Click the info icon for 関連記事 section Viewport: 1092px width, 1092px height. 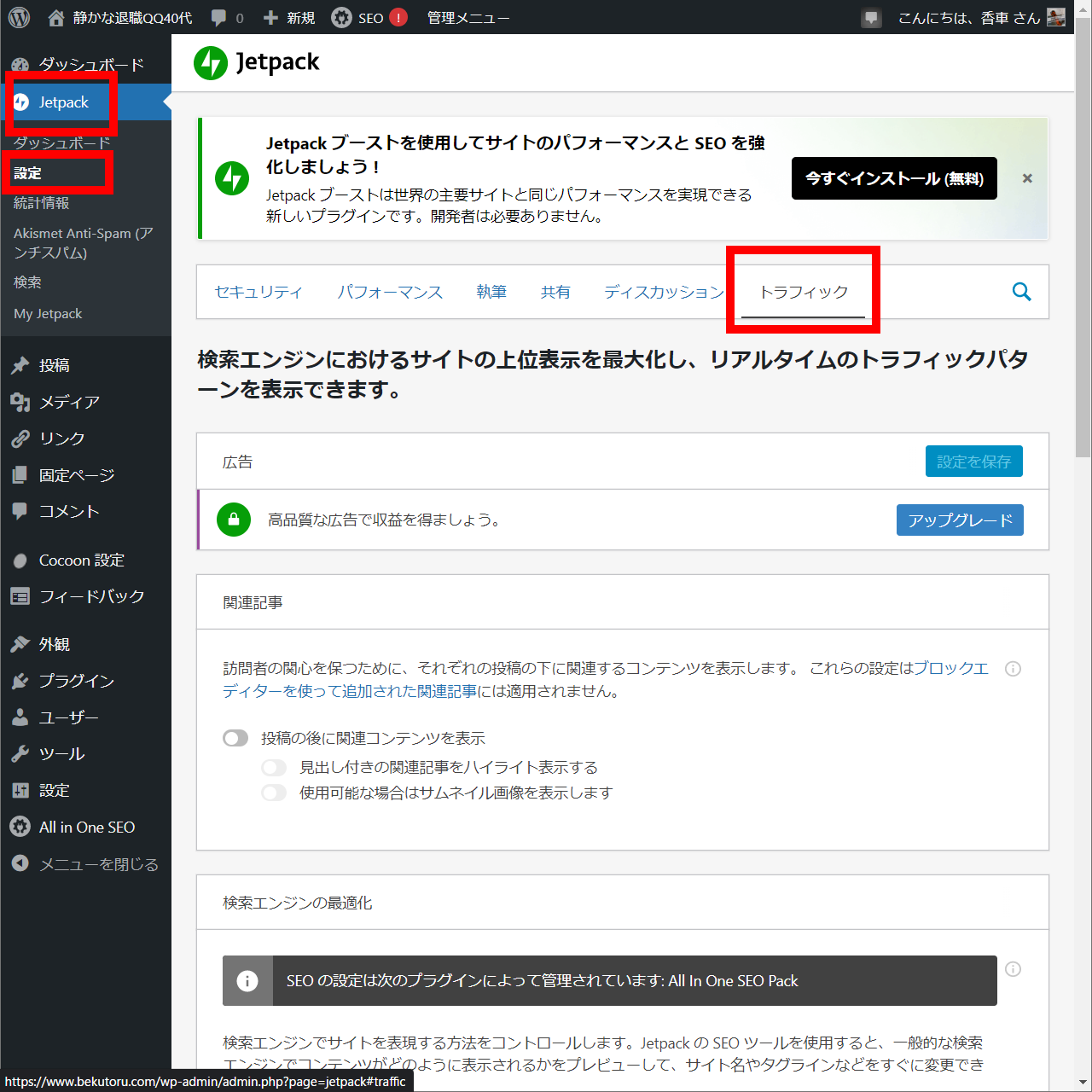click(x=1014, y=669)
